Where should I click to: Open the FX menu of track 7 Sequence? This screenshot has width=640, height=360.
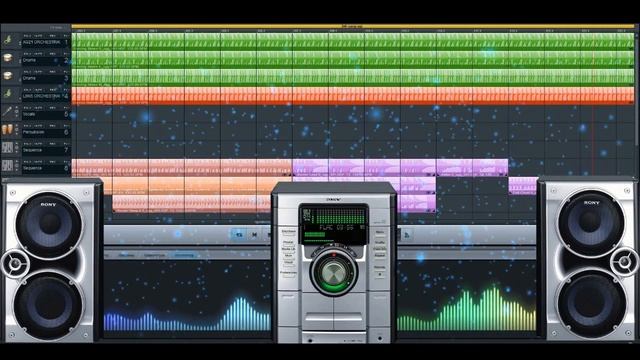66,144
